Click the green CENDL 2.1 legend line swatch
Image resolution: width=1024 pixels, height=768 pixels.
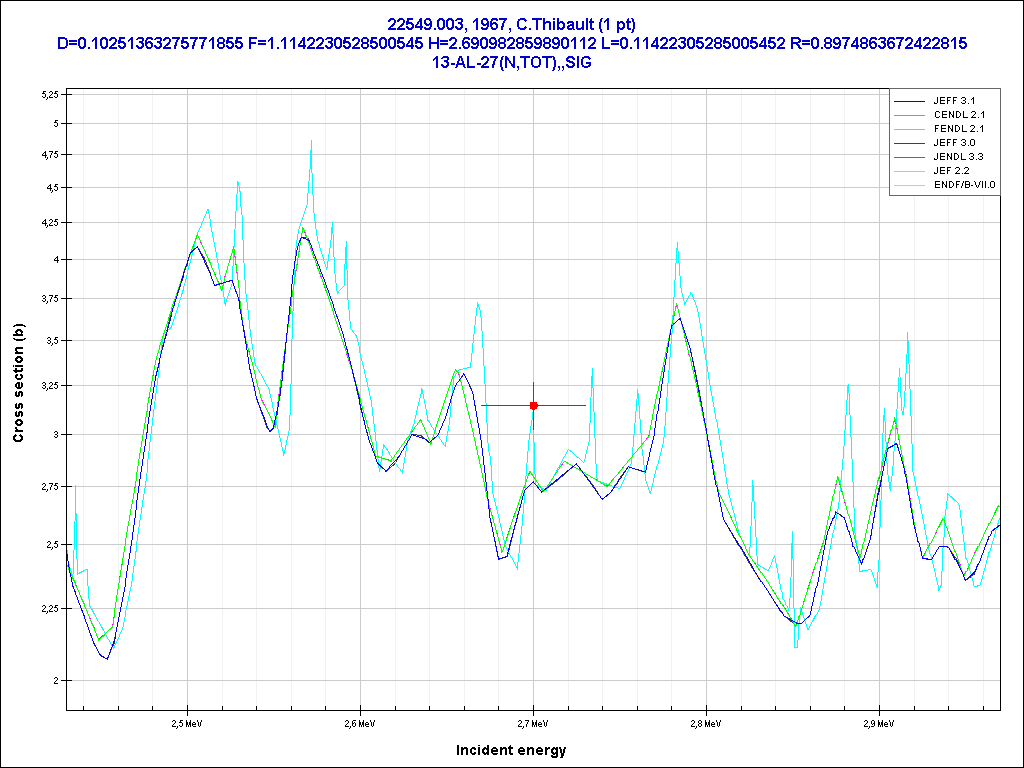click(909, 116)
